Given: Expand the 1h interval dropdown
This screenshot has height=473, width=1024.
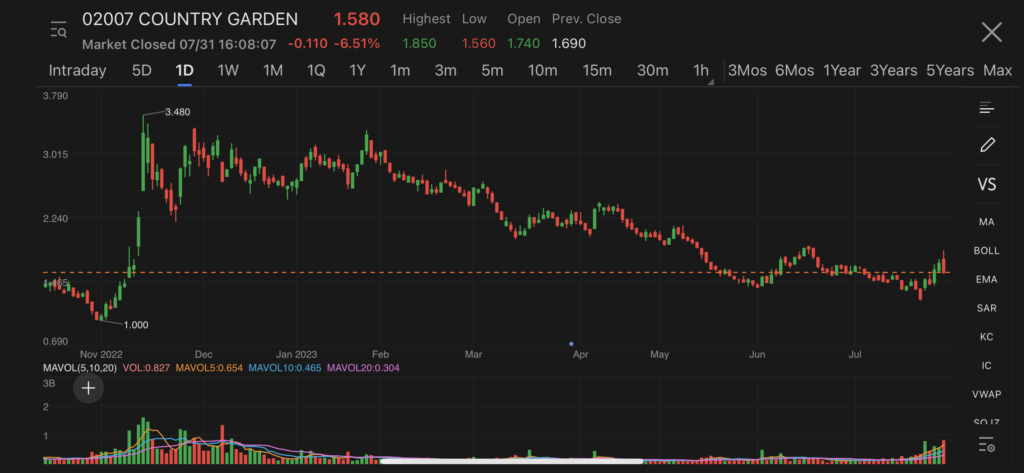Looking at the screenshot, I should tap(703, 71).
